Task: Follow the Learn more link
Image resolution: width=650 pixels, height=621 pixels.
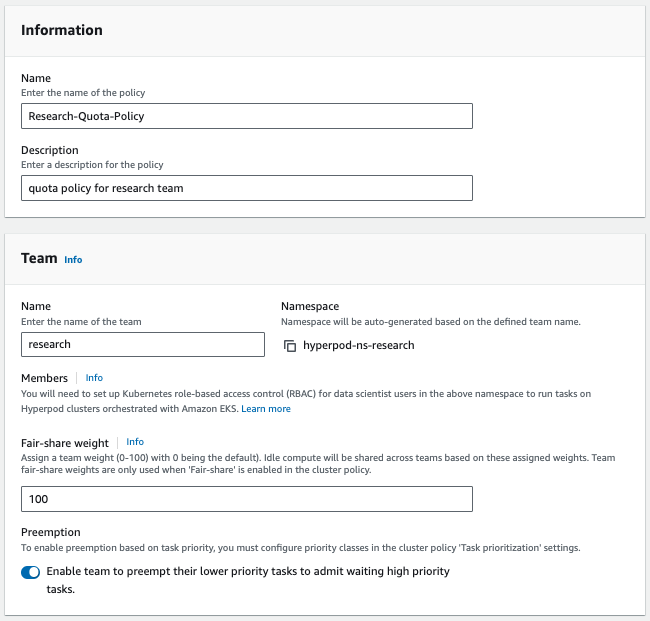Action: click(266, 409)
